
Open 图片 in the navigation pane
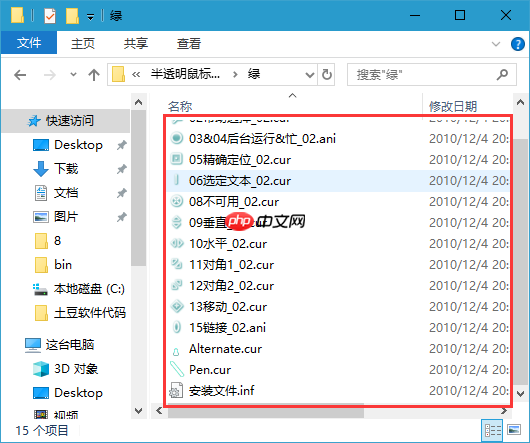click(x=66, y=217)
